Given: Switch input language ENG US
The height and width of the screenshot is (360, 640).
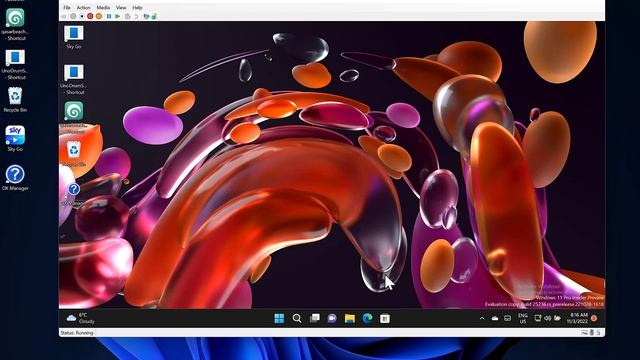Looking at the screenshot, I should pyautogui.click(x=523, y=318).
